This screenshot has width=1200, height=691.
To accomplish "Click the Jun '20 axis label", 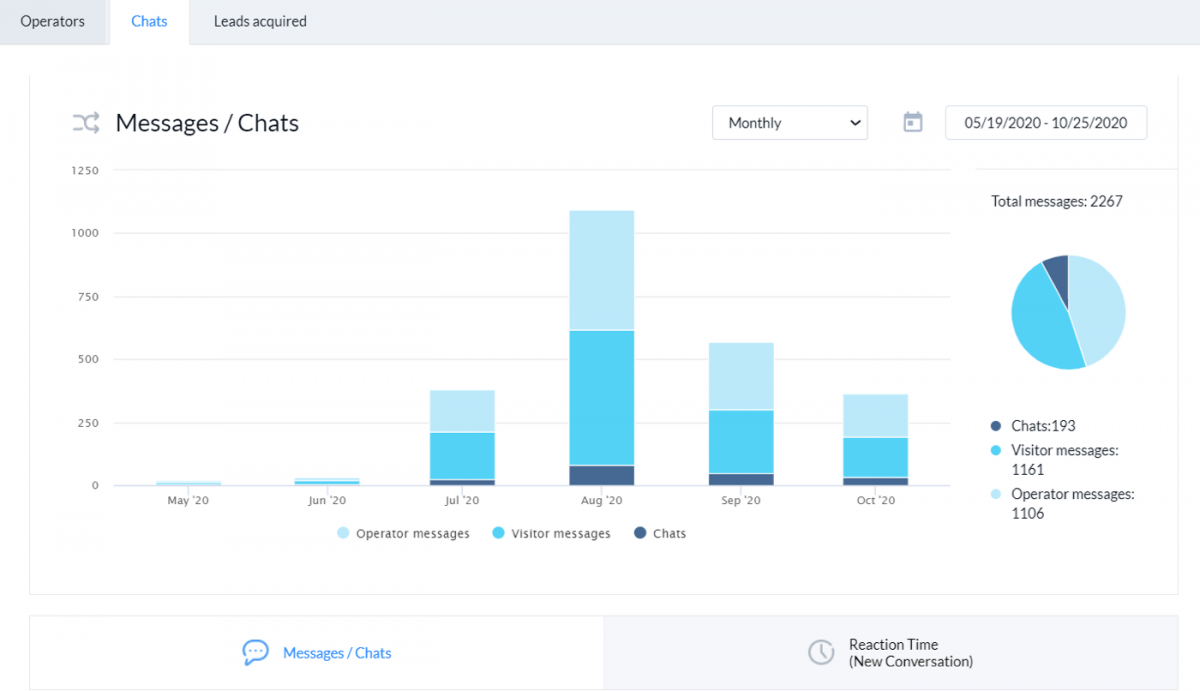I will pos(326,501).
